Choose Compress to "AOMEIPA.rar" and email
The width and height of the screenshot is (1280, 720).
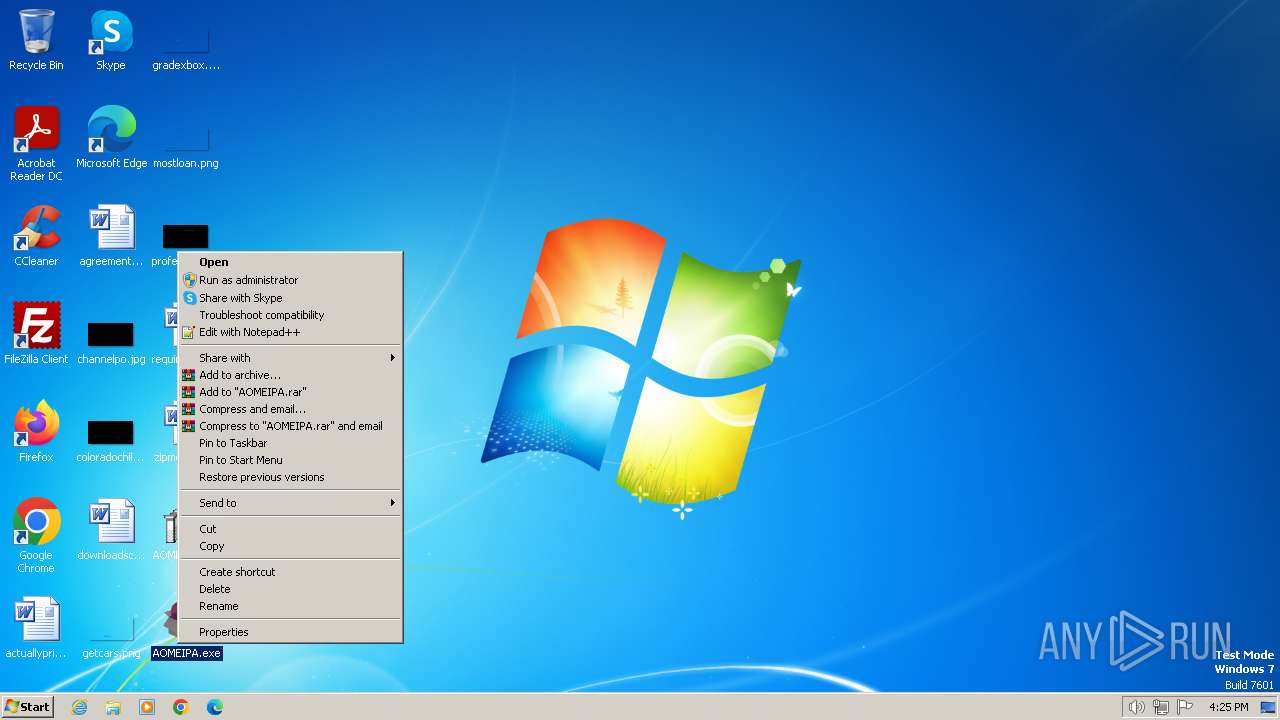click(x=290, y=426)
